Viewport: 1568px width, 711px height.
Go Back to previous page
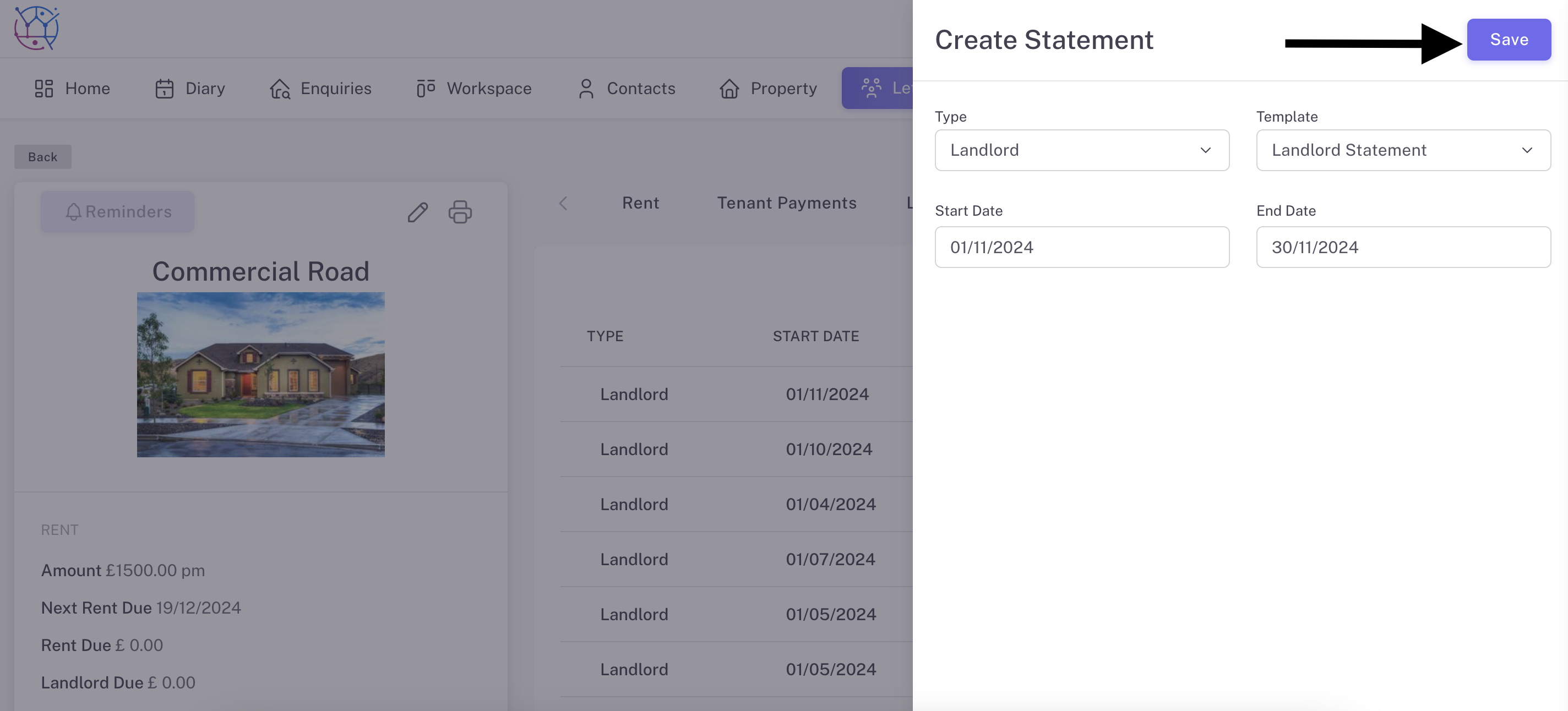click(42, 157)
